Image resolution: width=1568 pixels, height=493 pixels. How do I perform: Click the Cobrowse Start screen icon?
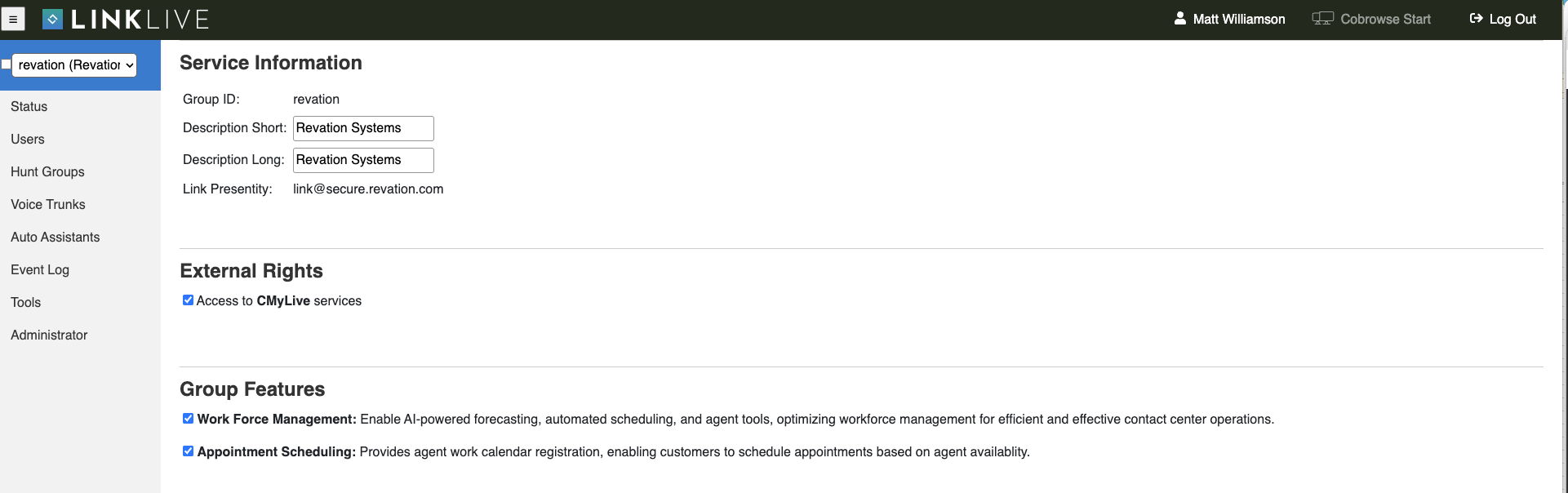click(1322, 19)
